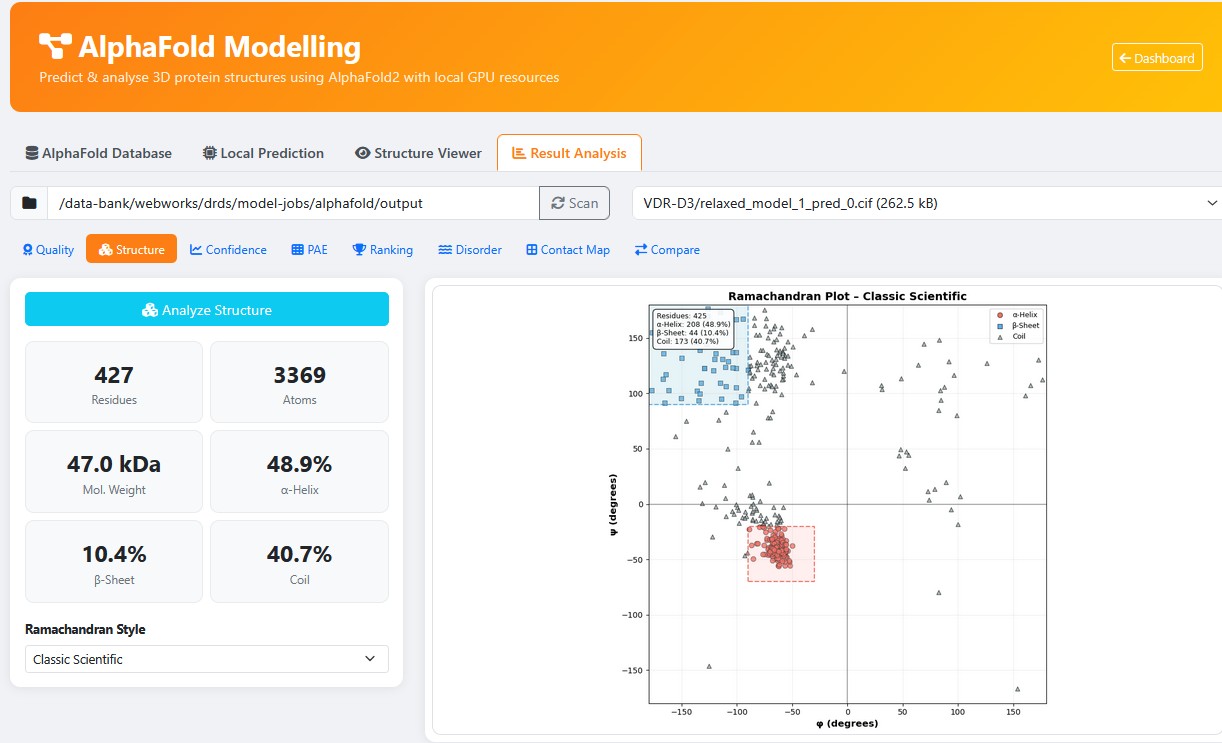The image size is (1222, 743).
Task: Edit the output directory path field
Action: point(293,203)
